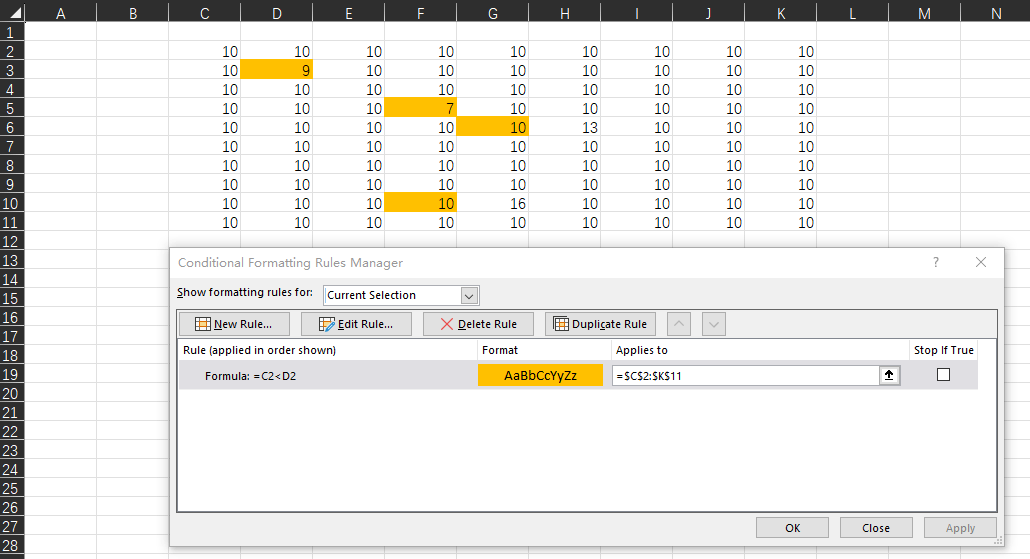This screenshot has height=559, width=1030.
Task: Select column N header
Action: [995, 13]
